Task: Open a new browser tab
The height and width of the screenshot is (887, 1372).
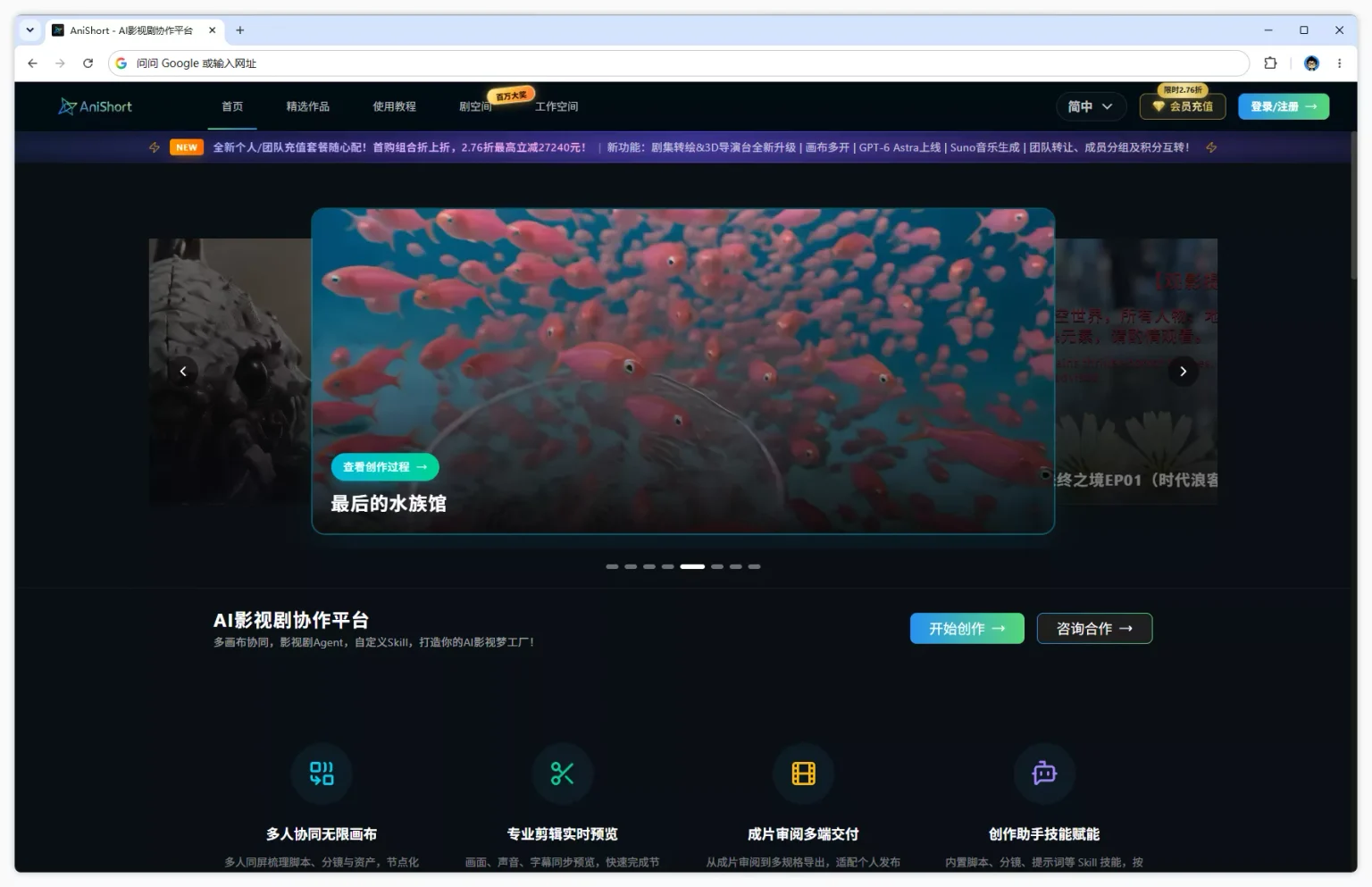Action: (x=239, y=30)
